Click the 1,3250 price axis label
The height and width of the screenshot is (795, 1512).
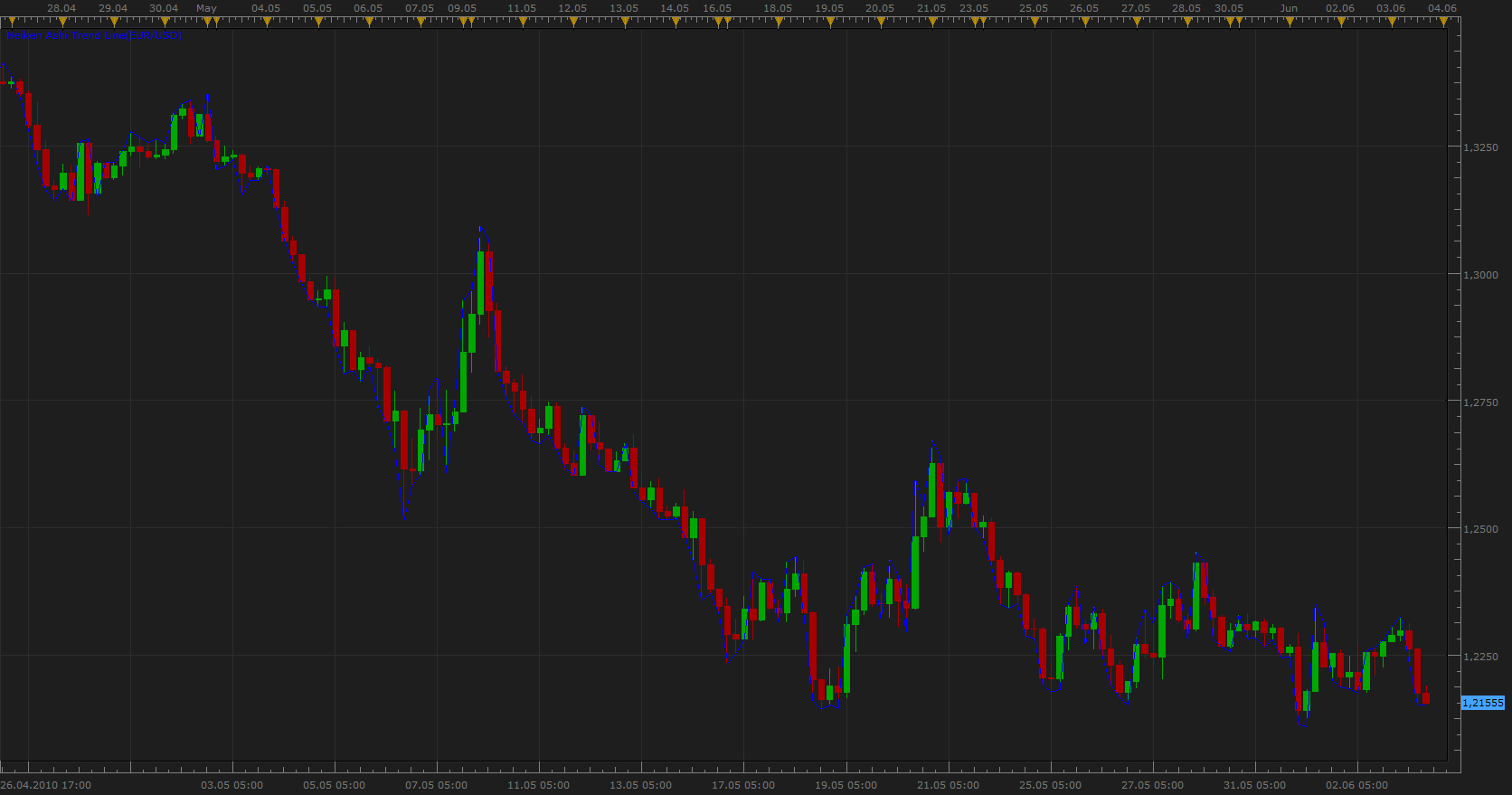[x=1480, y=147]
